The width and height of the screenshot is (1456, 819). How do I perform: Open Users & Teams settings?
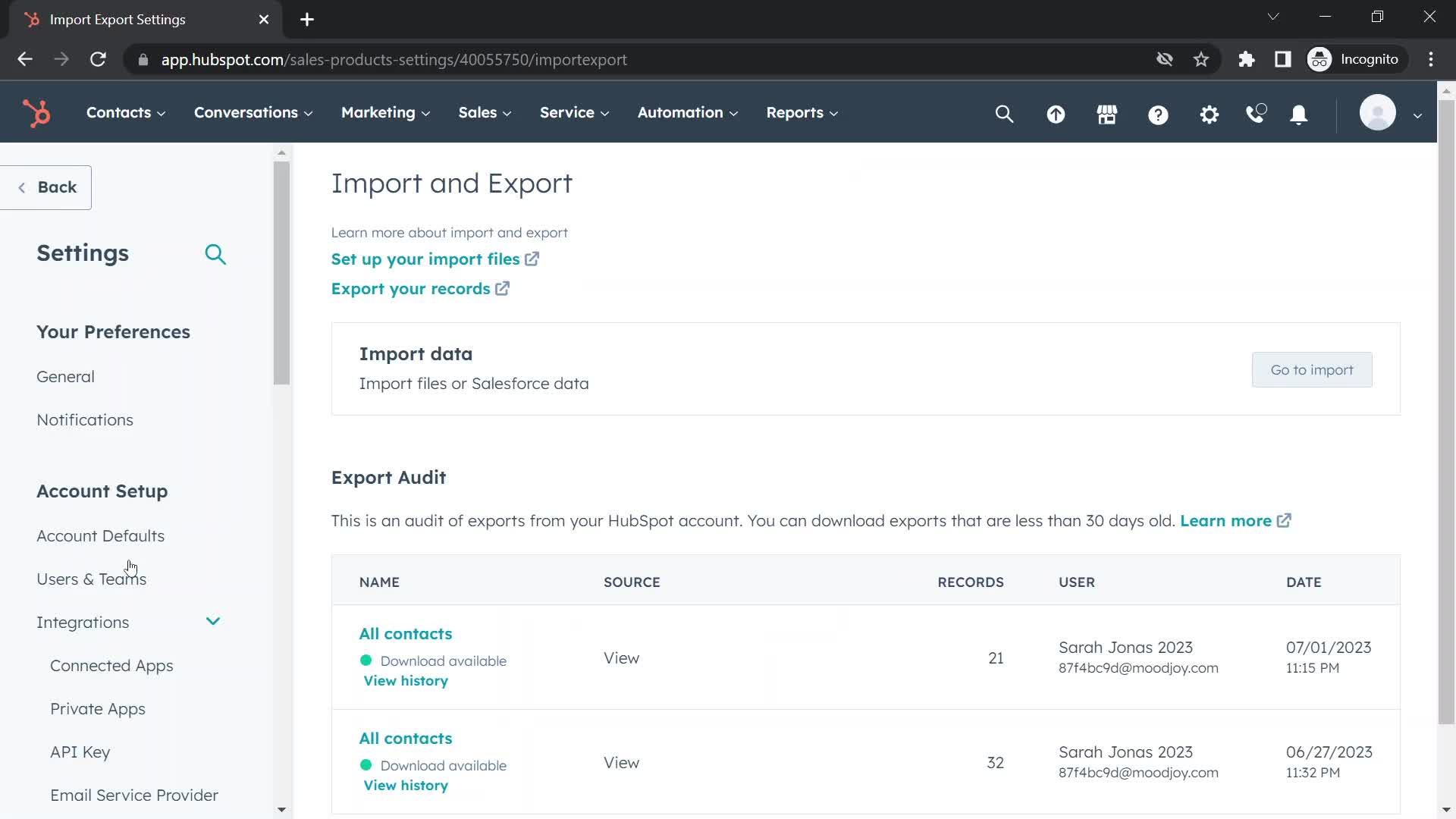pos(91,579)
